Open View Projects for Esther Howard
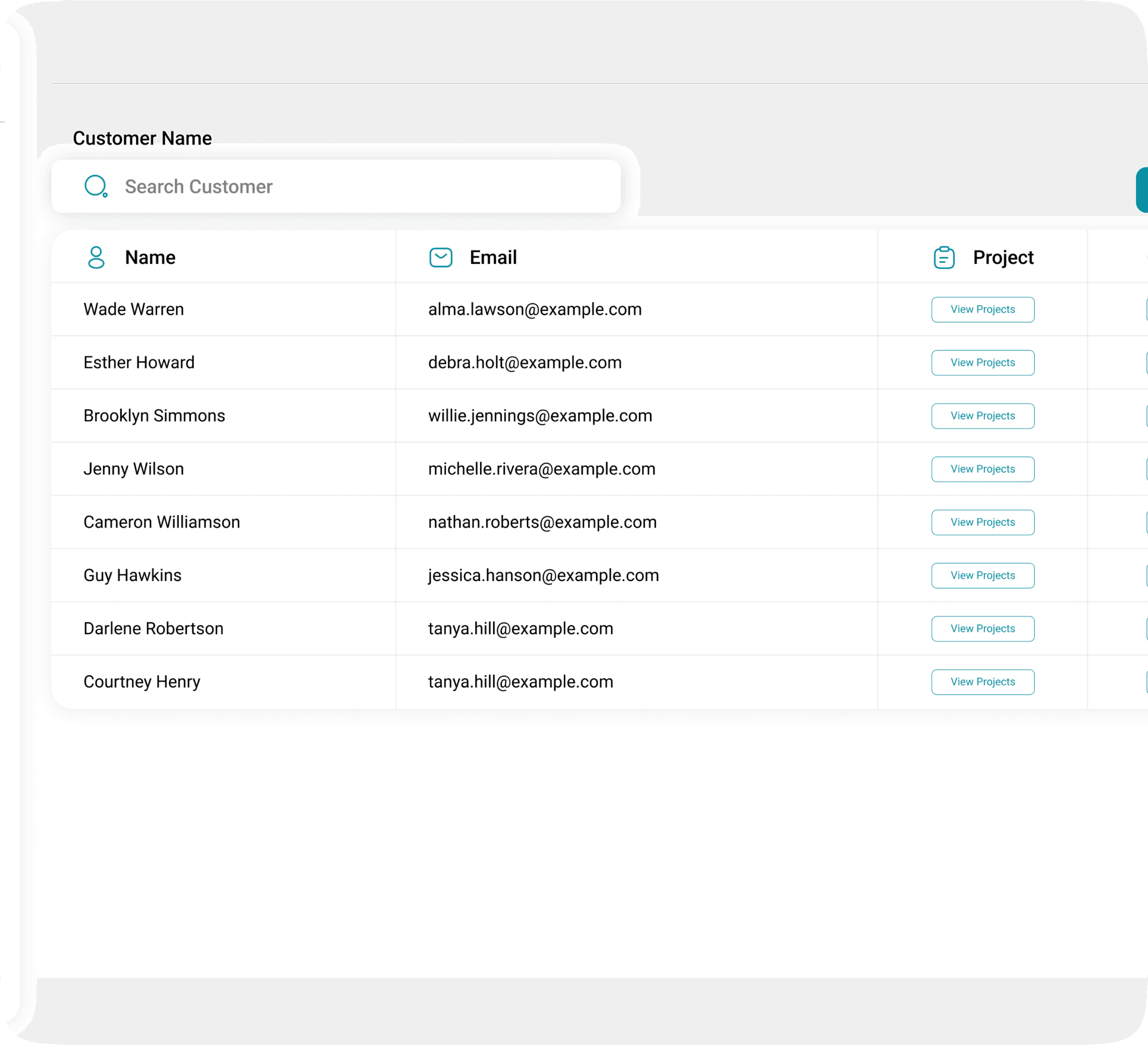 (x=983, y=363)
